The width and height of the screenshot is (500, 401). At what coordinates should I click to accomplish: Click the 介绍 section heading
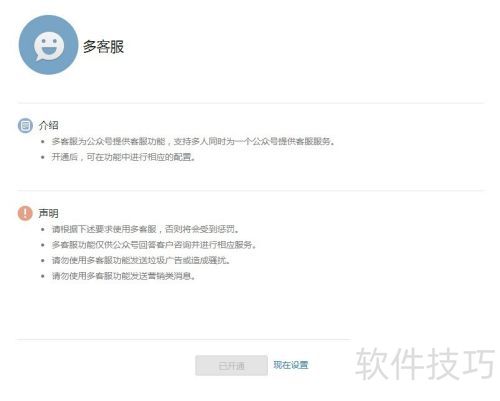pos(49,126)
